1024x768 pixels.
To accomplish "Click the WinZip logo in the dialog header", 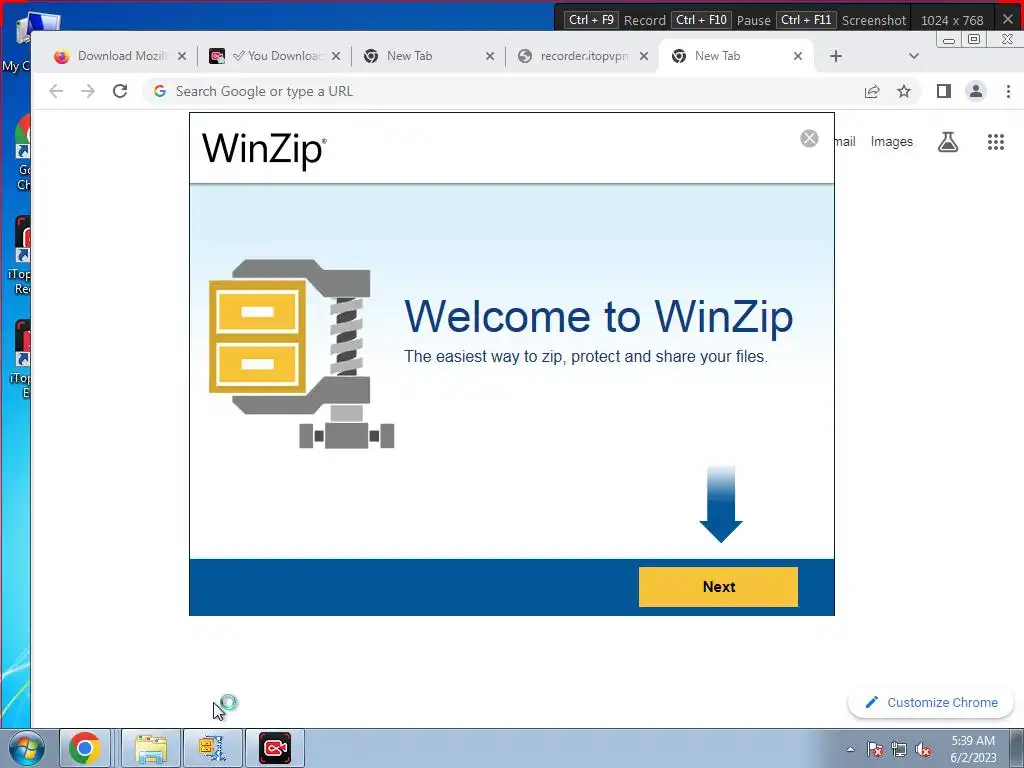I will [264, 150].
